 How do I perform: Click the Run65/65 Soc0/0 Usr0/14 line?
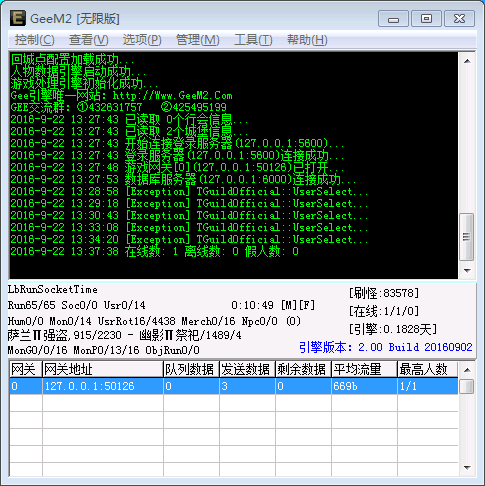(x=77, y=305)
